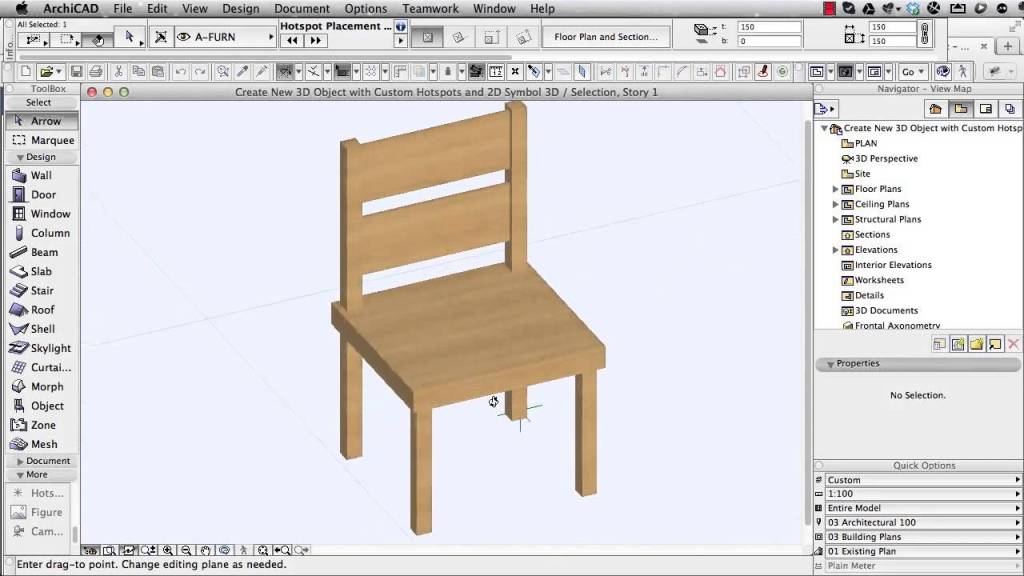Expand the Elevations item in Navigator
The width and height of the screenshot is (1024, 576).
835,249
